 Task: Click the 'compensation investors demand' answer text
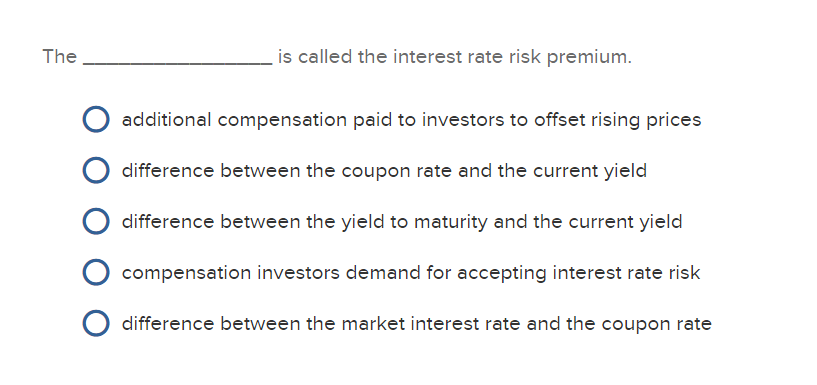point(411,273)
